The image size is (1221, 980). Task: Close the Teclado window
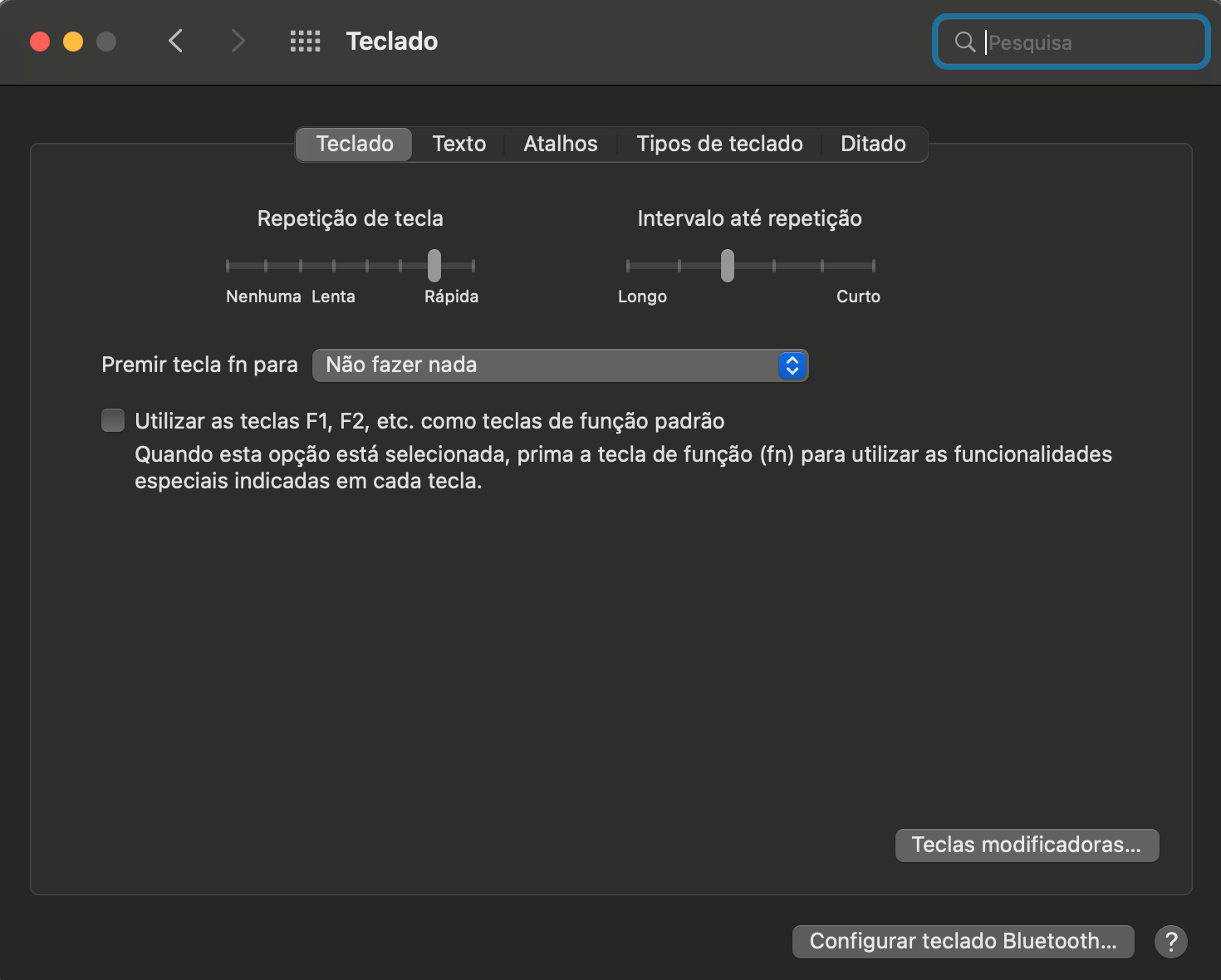coord(40,42)
